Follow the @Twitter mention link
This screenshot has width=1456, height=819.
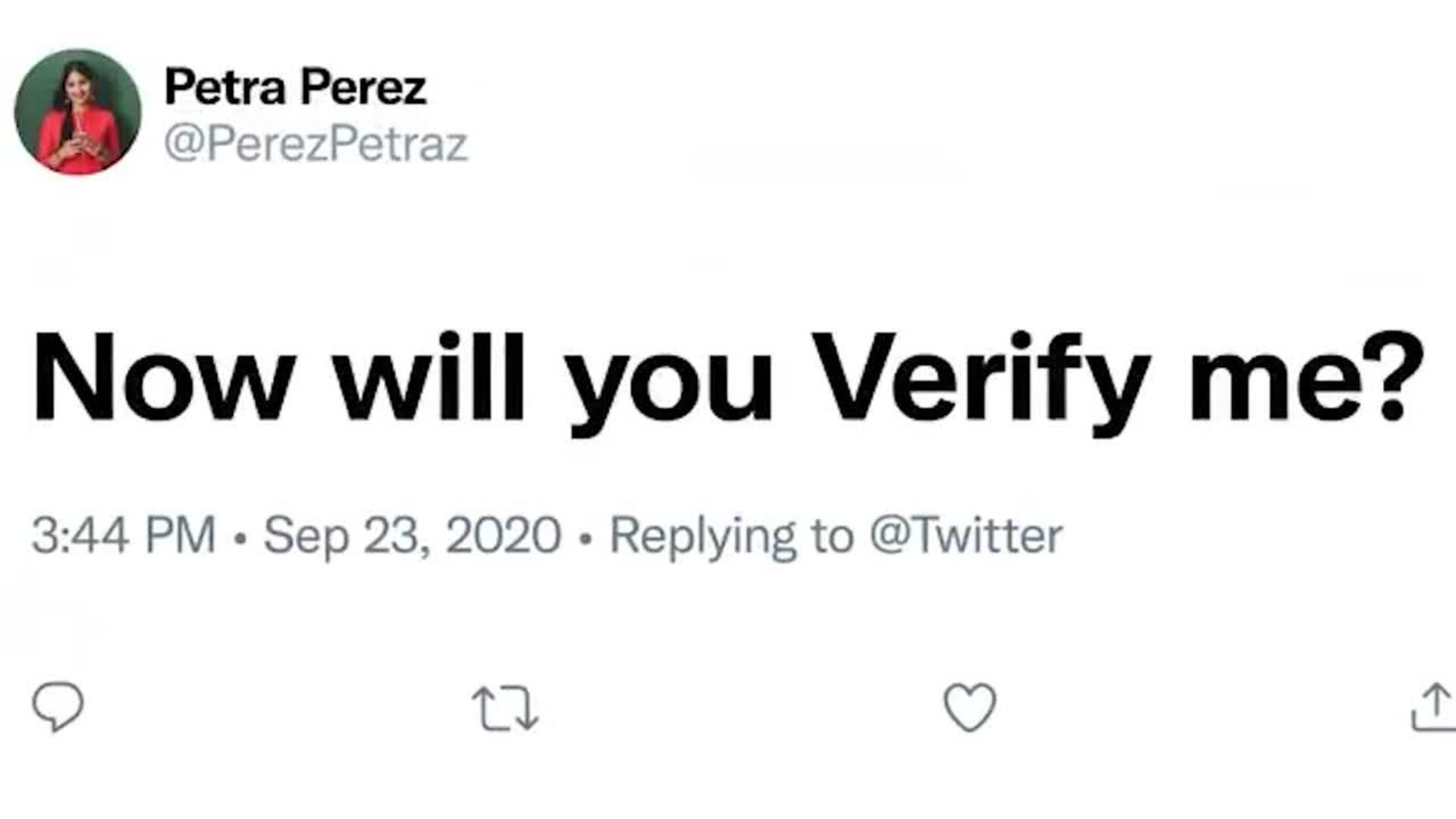pos(965,535)
